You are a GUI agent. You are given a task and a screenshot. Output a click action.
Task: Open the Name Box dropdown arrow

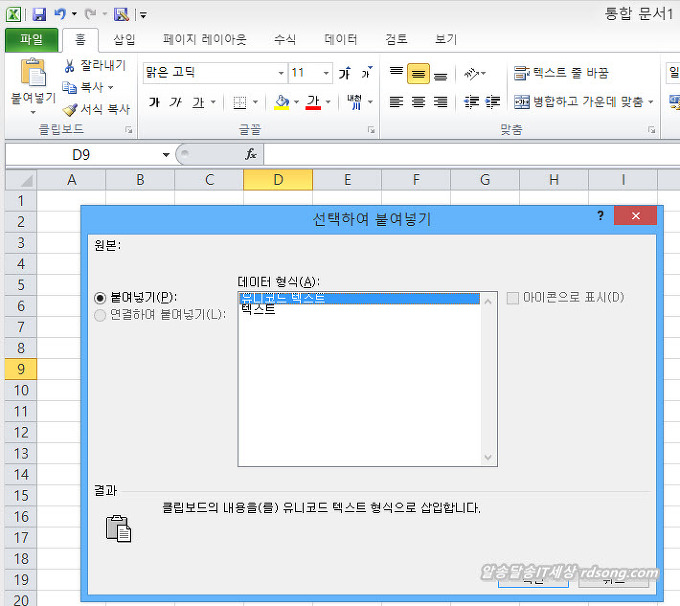coord(166,154)
